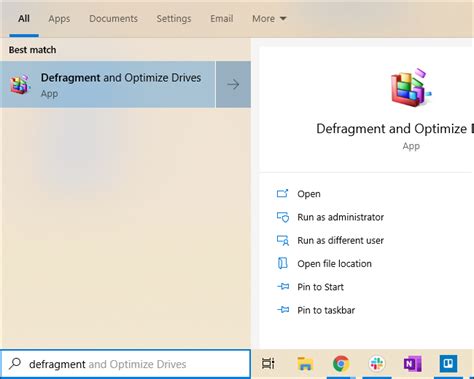The width and height of the screenshot is (474, 379).
Task: Select Open file location
Action: (334, 264)
